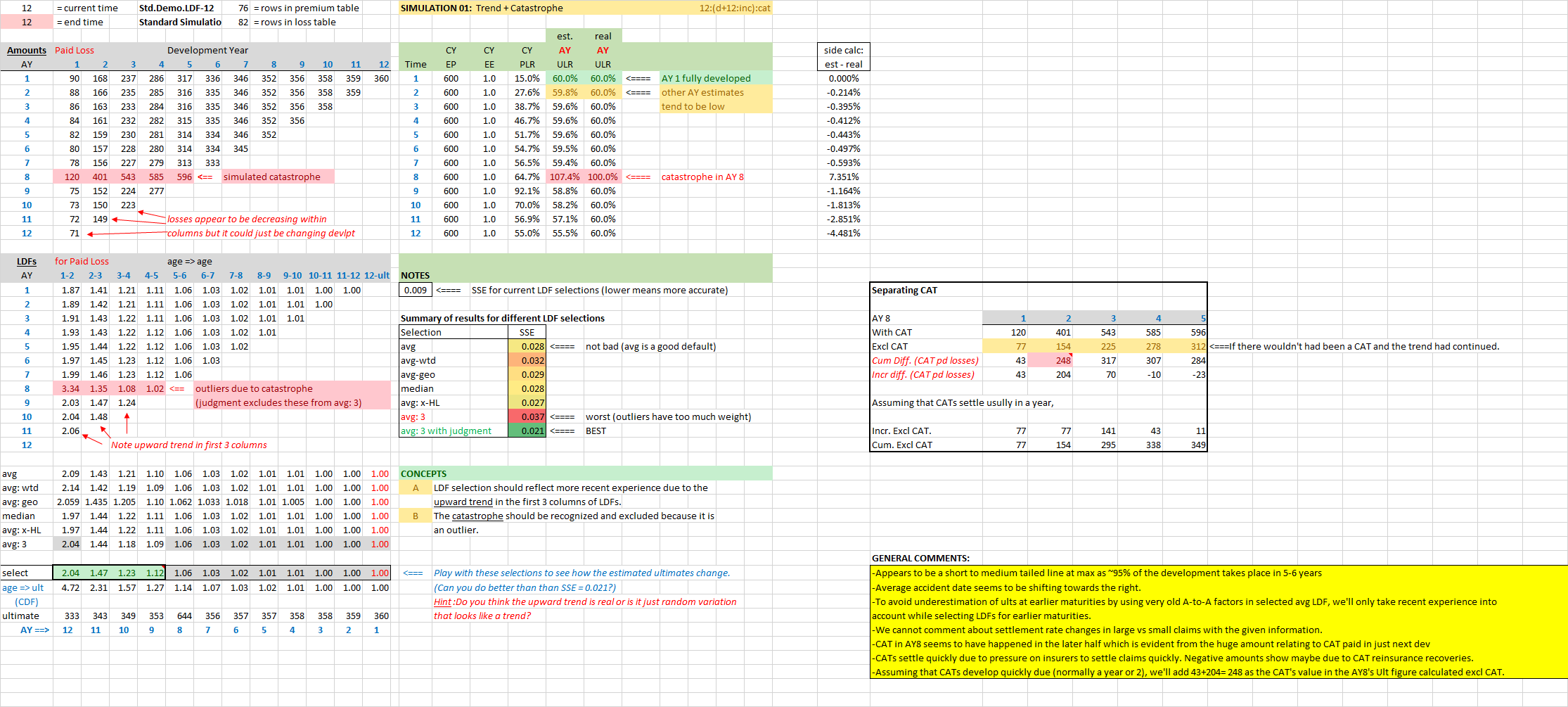
Task: Select 'Excl CAT' row label
Action: coord(890,346)
